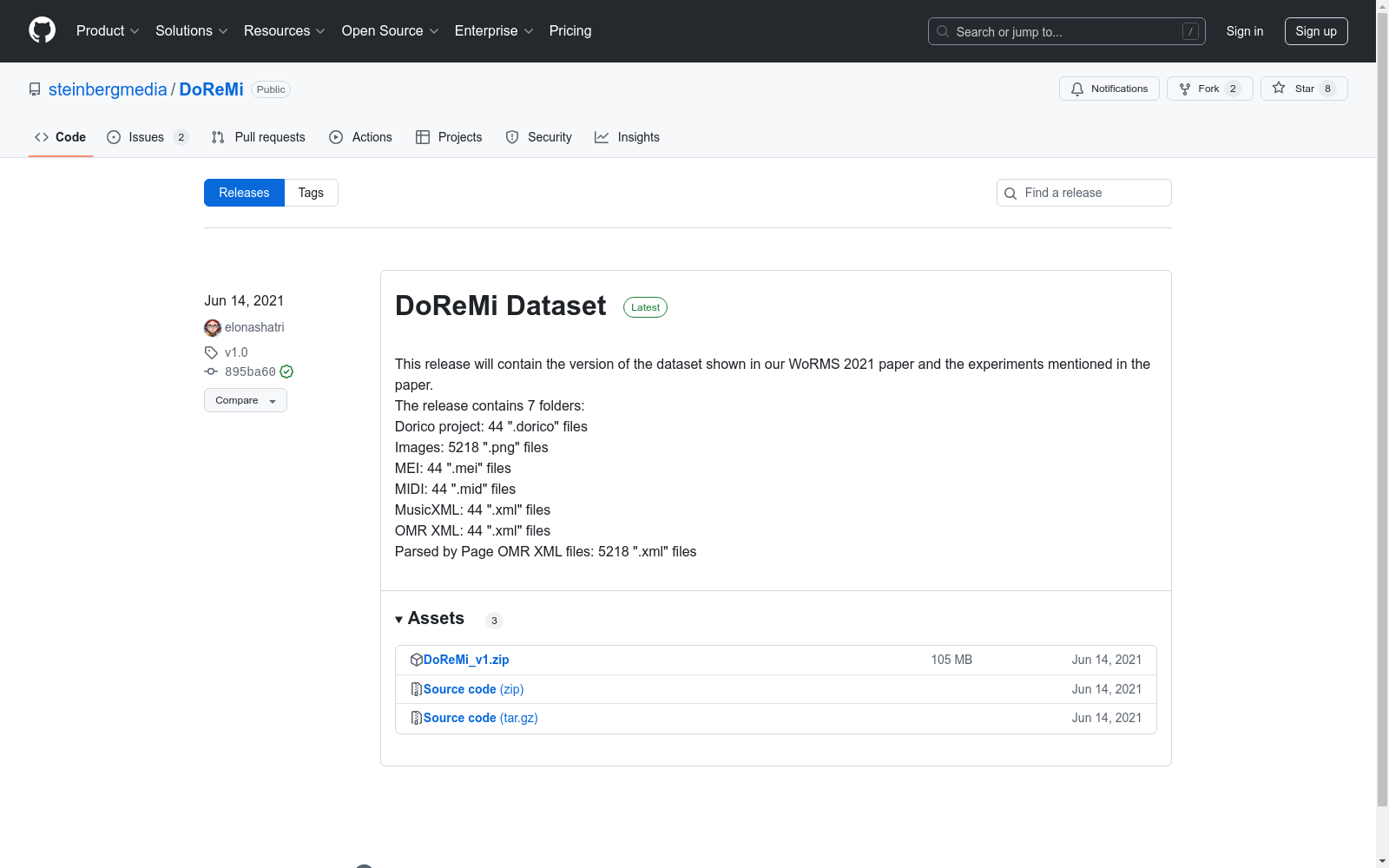Open the DoReMi repository link
This screenshot has height=868, width=1389.
tap(211, 89)
